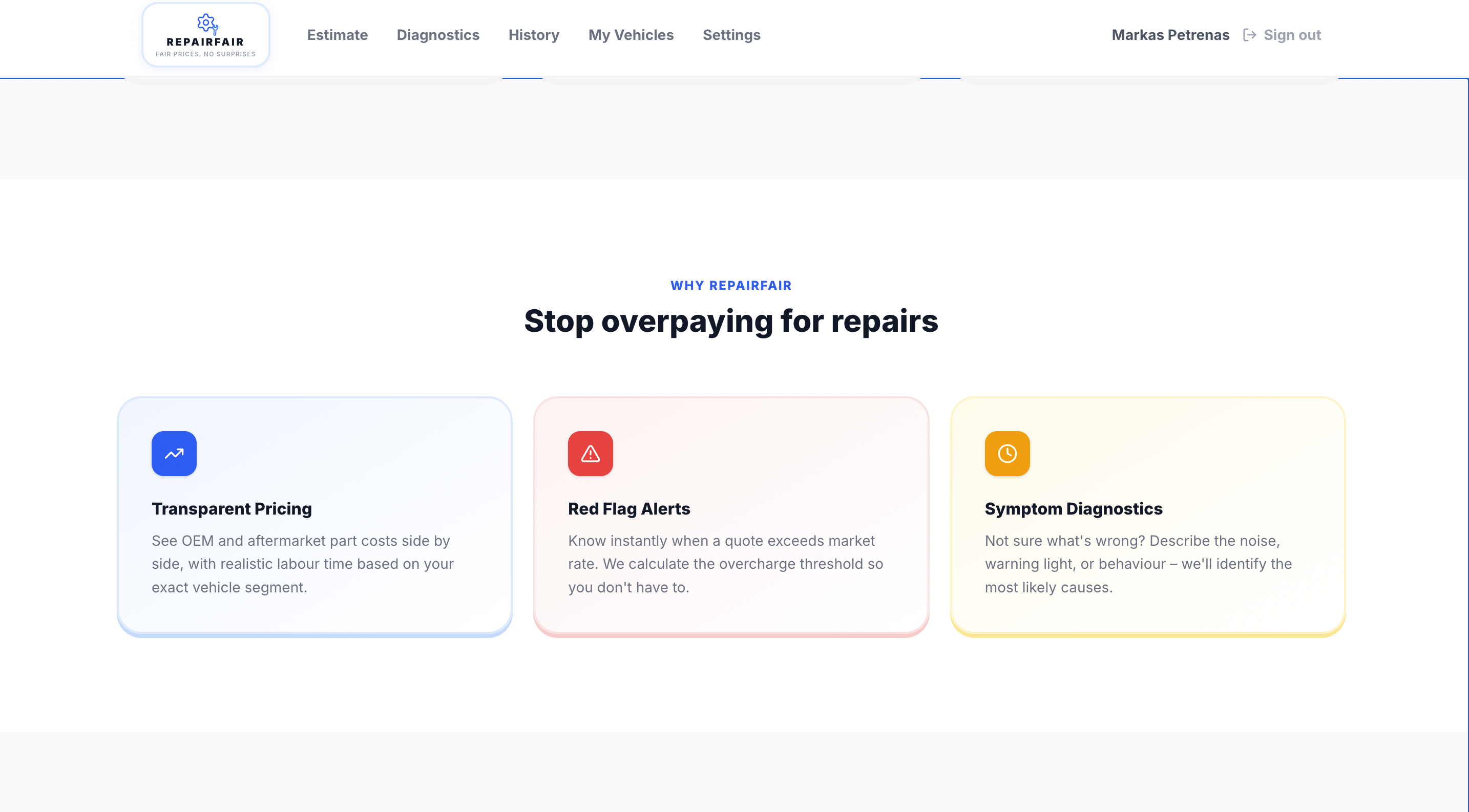
Task: Click the Markas Petrenas user name
Action: [1170, 35]
